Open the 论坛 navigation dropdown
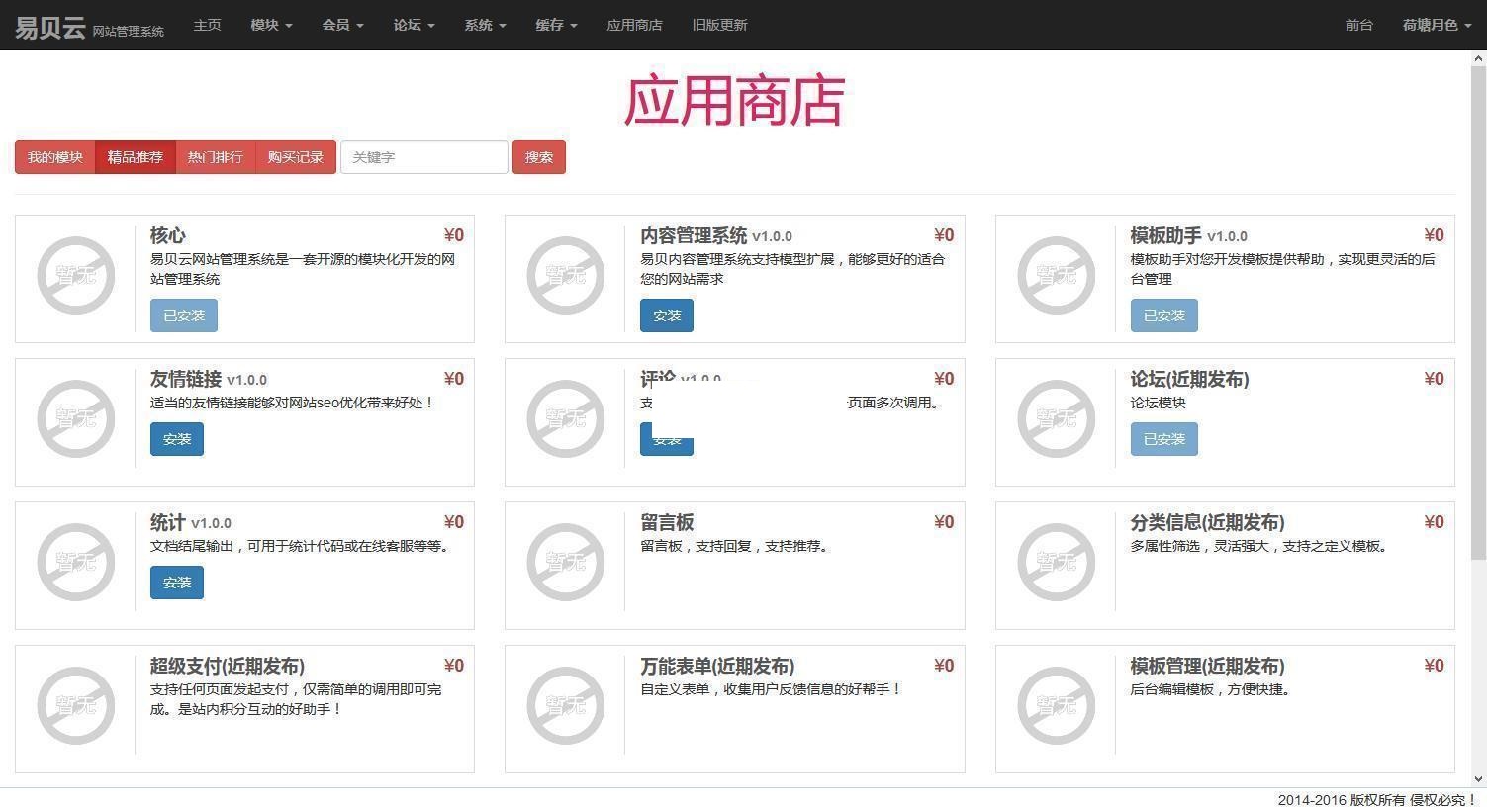The height and width of the screenshot is (812, 1487). [x=415, y=25]
